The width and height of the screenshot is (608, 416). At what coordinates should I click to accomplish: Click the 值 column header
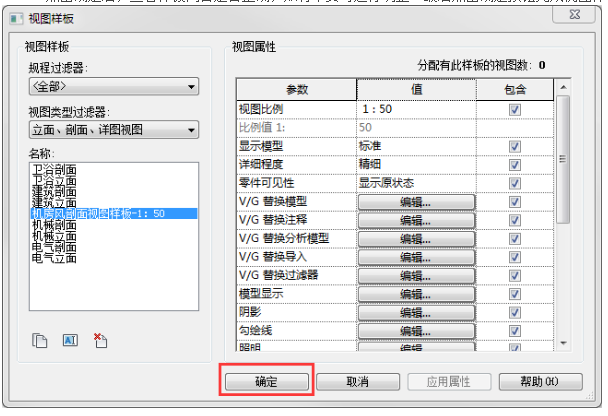coord(415,89)
